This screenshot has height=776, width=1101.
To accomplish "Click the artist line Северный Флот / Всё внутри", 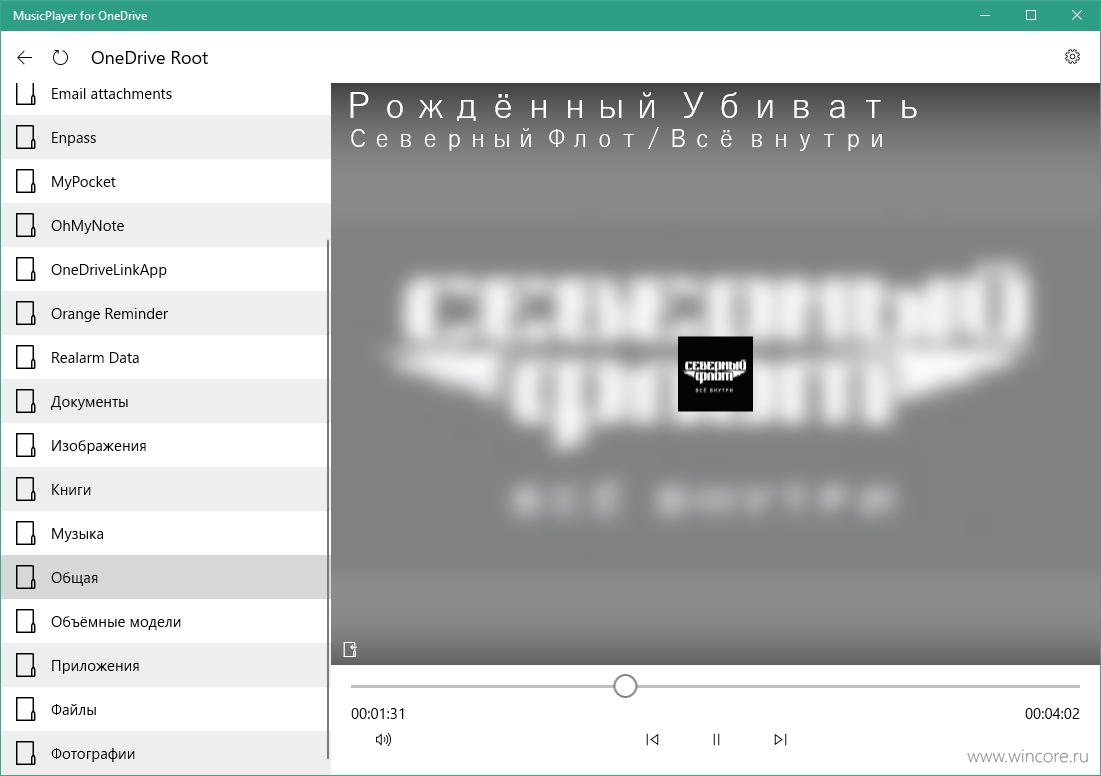I will tap(617, 138).
